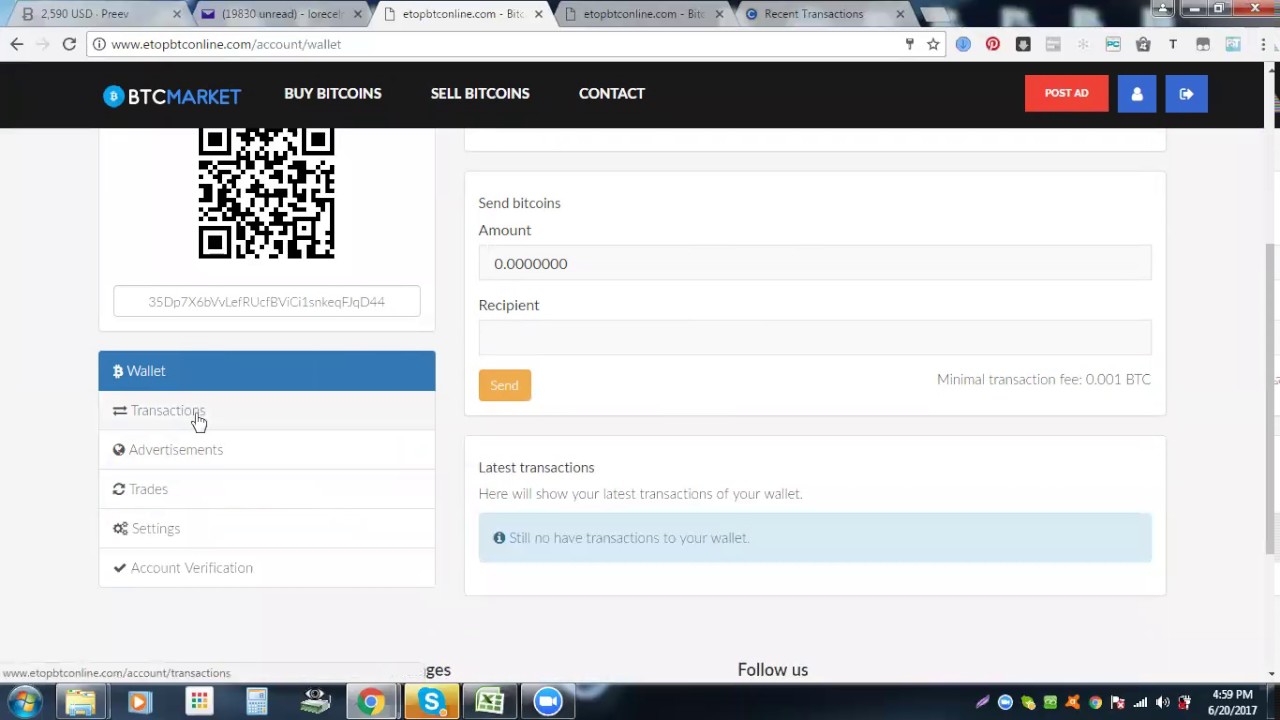This screenshot has width=1280, height=720.
Task: Click the dark download-arrow extension icon
Action: [1023, 44]
